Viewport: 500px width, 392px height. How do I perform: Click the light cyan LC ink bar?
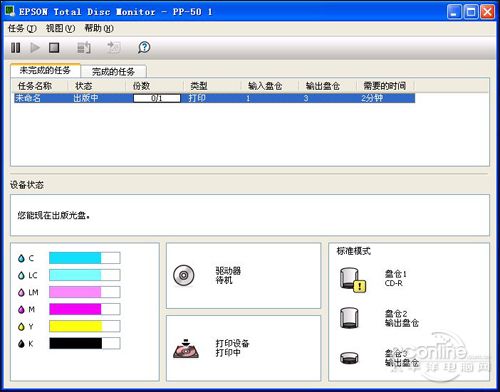[85, 275]
